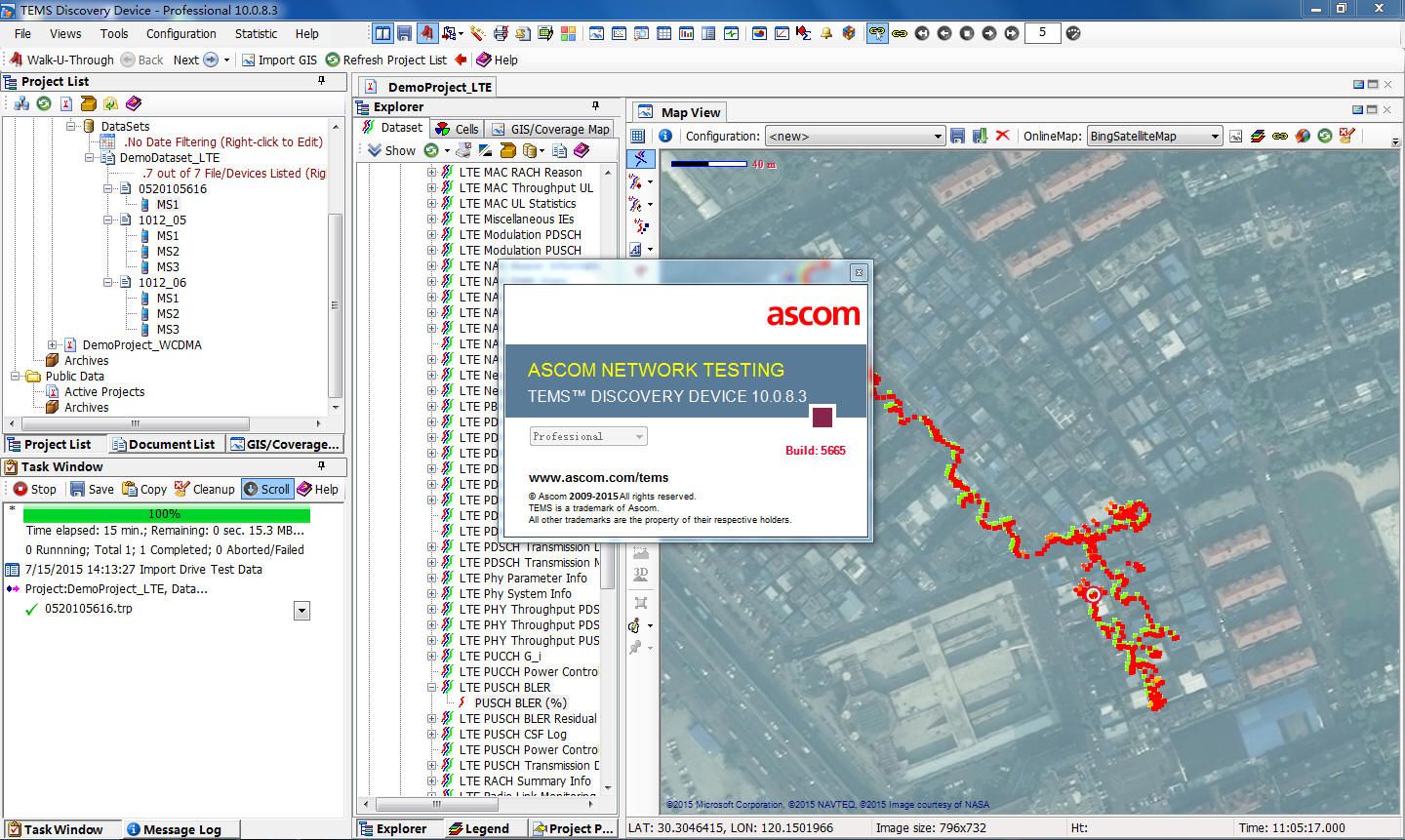Click the magic wand icon in main toolbar
Screen dimensions: 1405x840
click(x=477, y=33)
